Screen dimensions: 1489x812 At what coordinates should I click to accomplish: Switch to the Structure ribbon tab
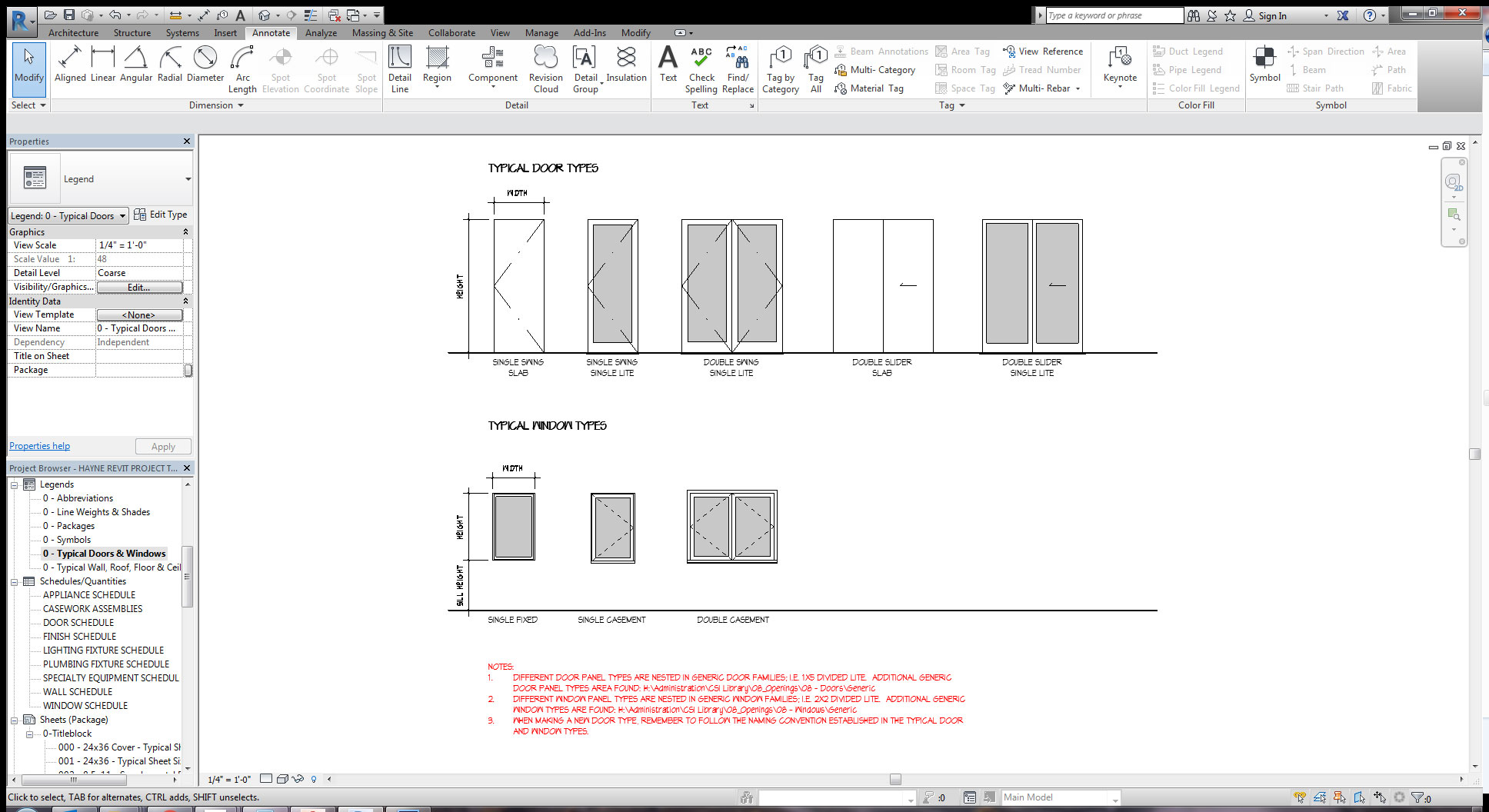click(132, 33)
